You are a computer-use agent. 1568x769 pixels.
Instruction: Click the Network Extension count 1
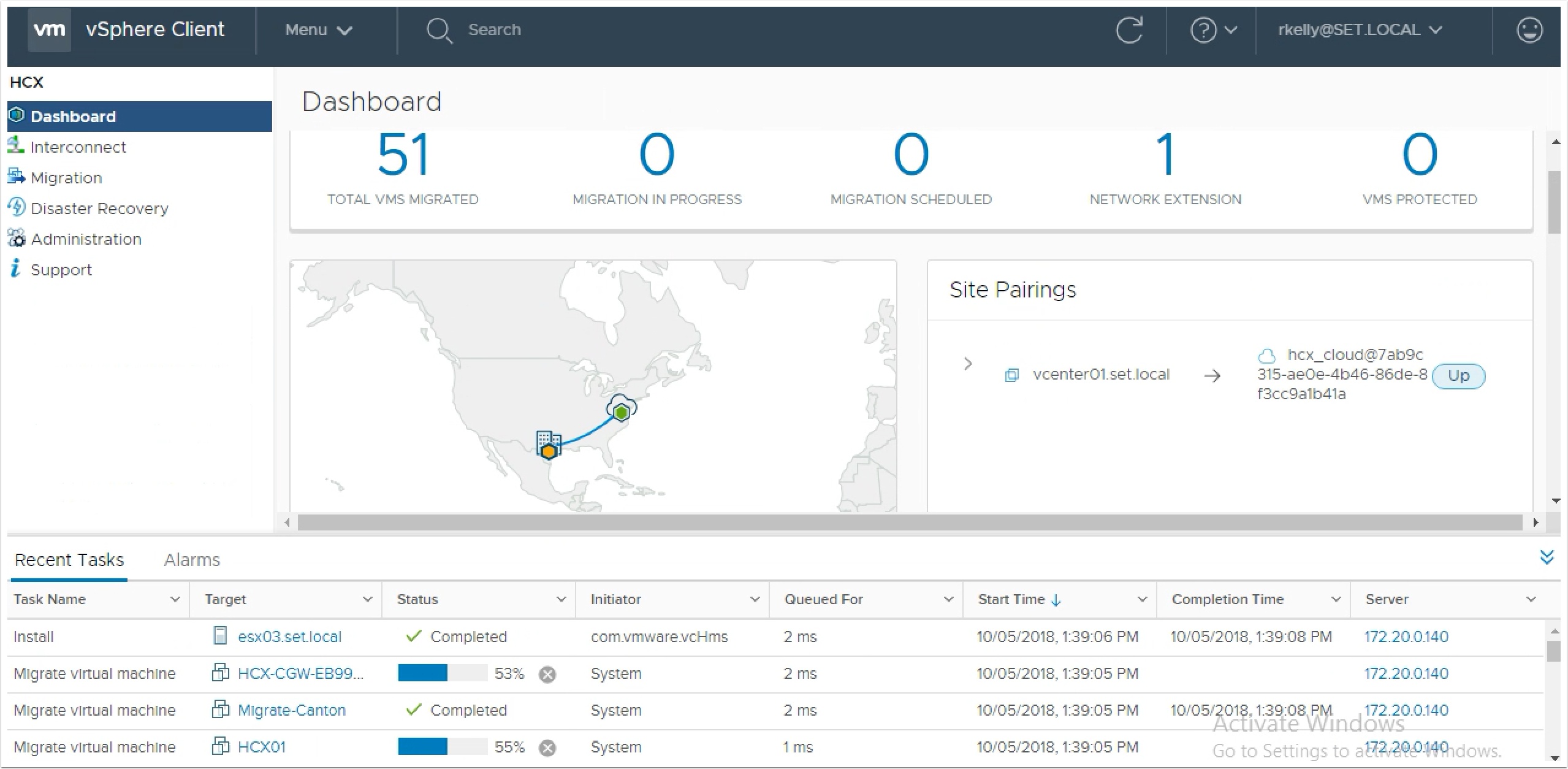(x=1165, y=155)
